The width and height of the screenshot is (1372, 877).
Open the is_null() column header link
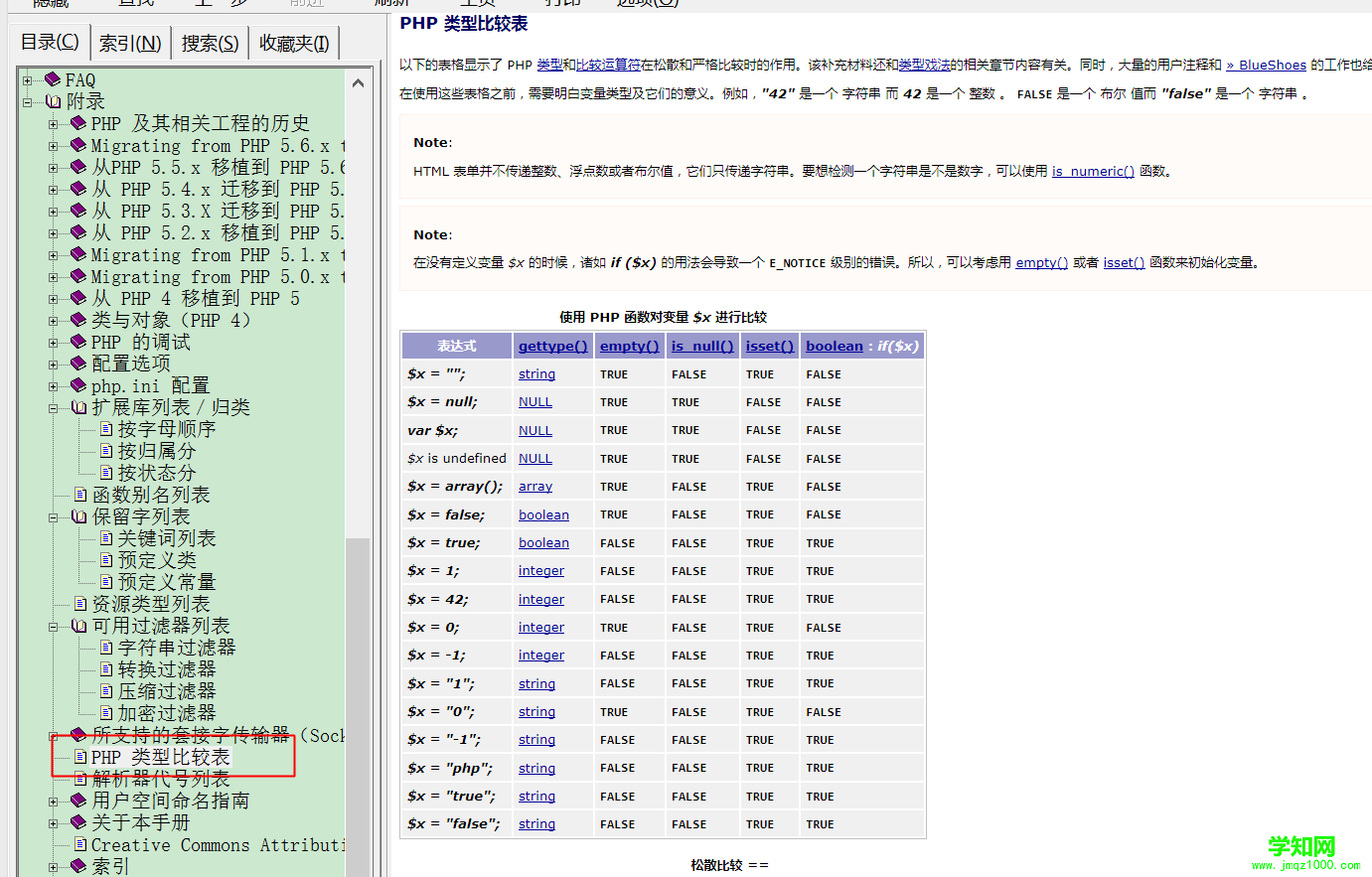[x=702, y=346]
